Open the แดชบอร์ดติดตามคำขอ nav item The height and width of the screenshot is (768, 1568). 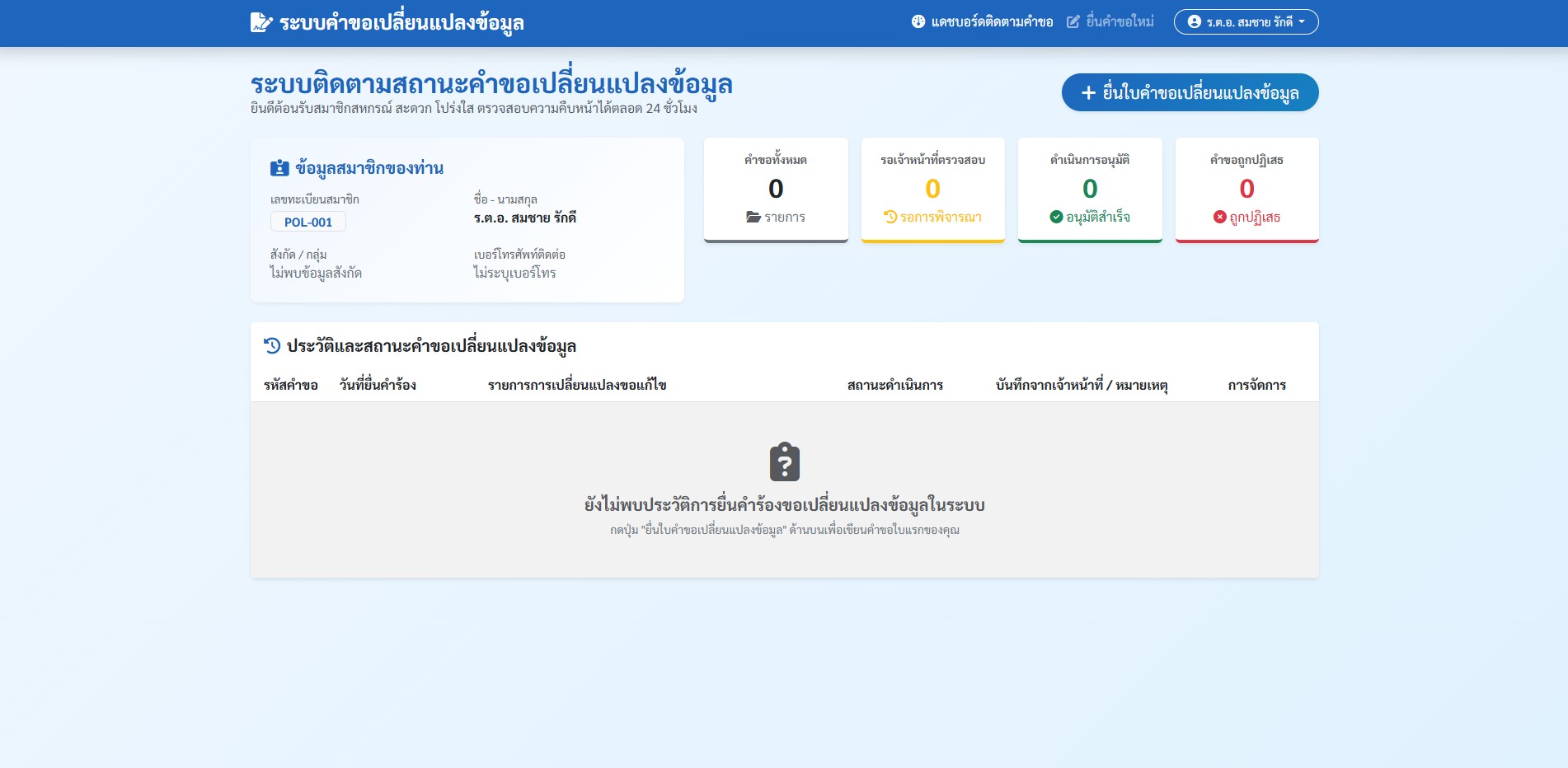click(x=983, y=21)
